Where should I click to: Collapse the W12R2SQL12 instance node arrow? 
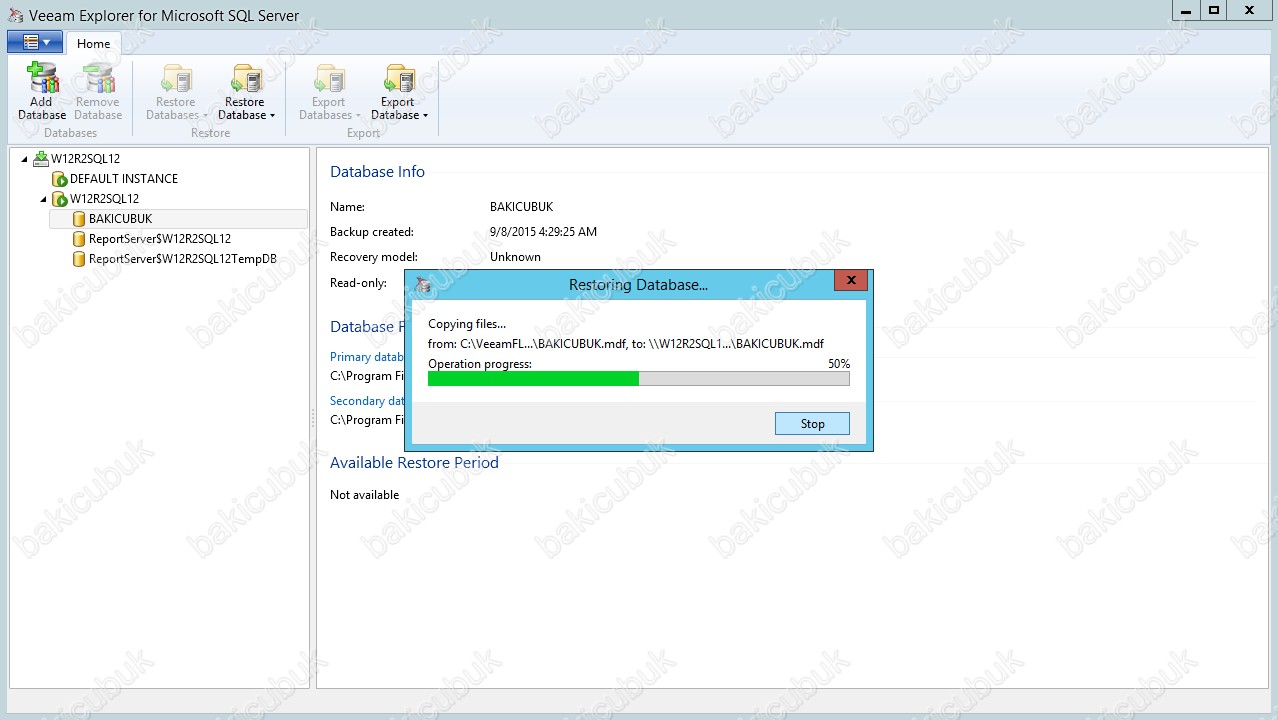click(x=43, y=199)
